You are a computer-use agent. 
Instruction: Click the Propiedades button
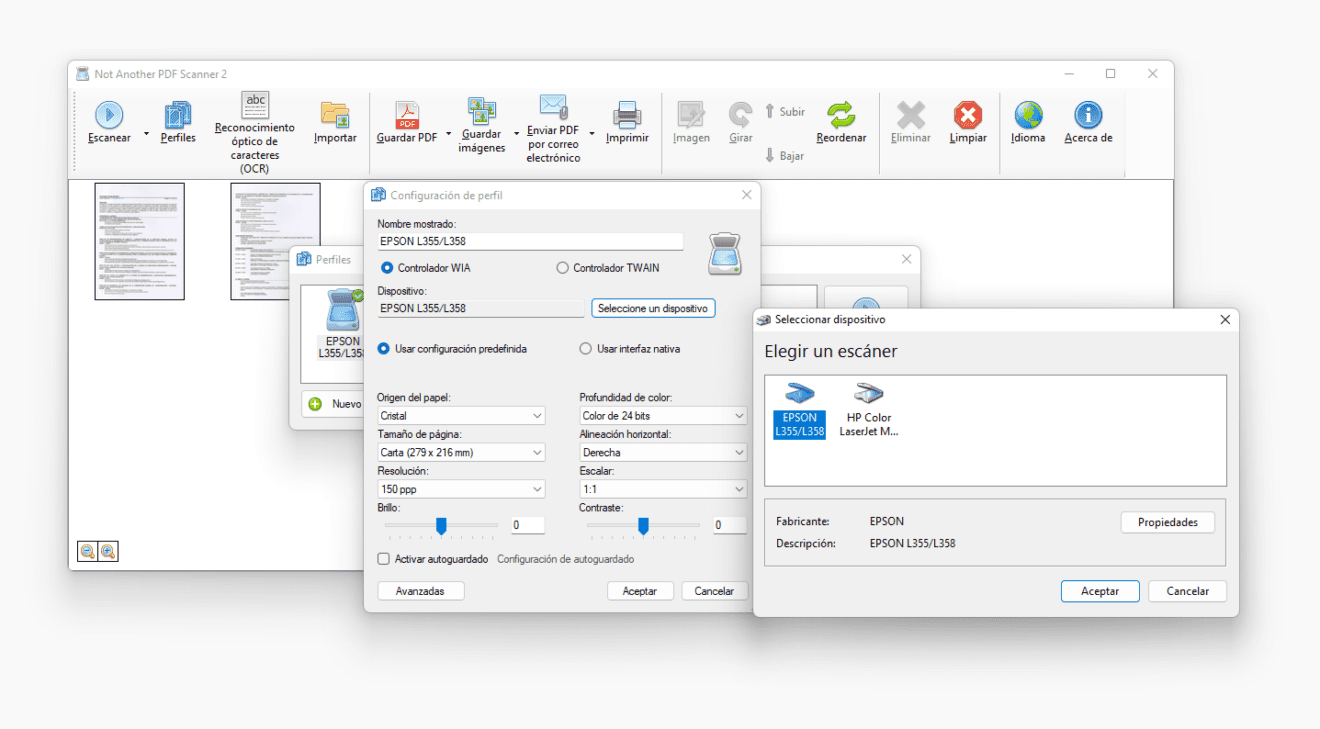(x=1167, y=523)
